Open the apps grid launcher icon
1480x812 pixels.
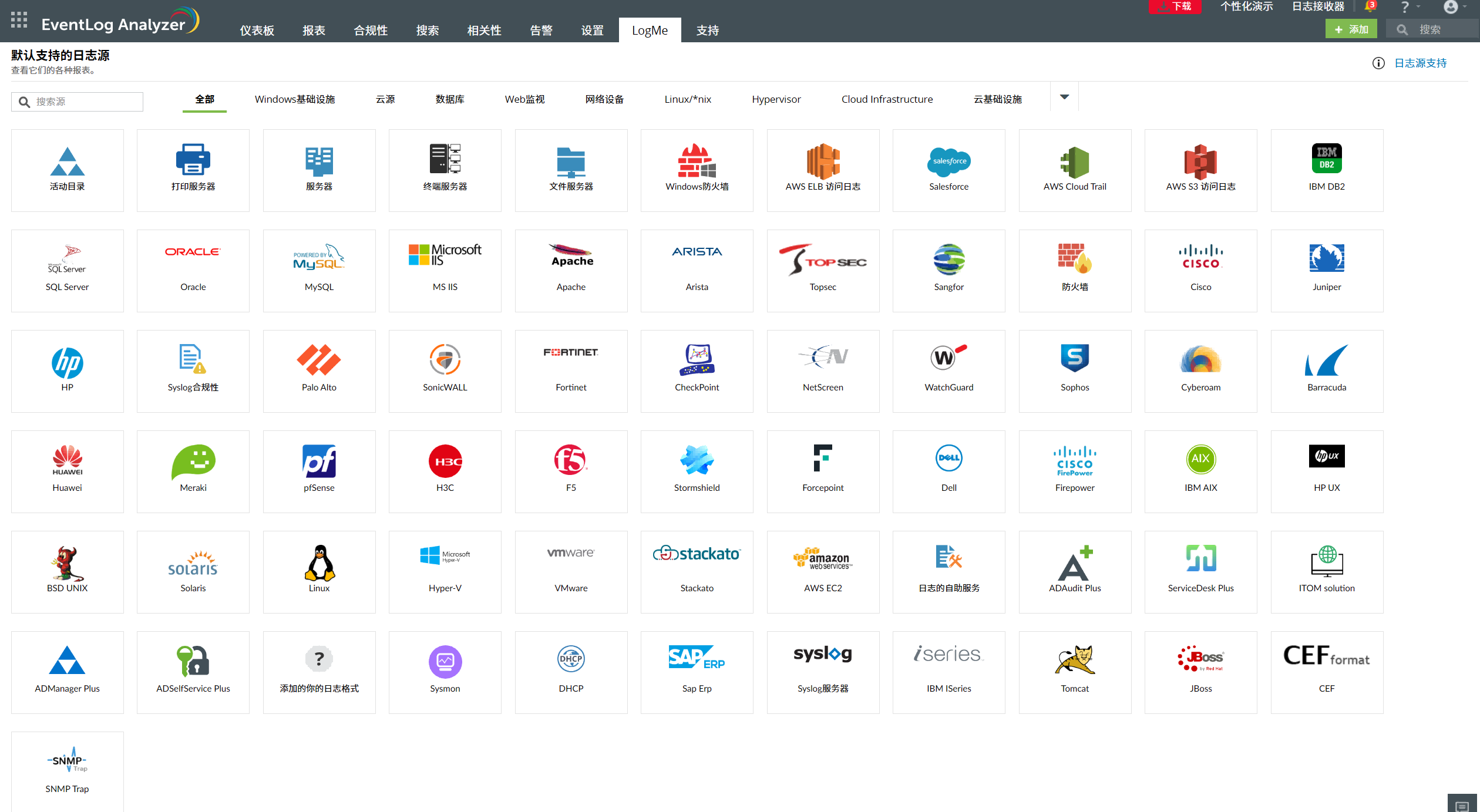[19, 20]
